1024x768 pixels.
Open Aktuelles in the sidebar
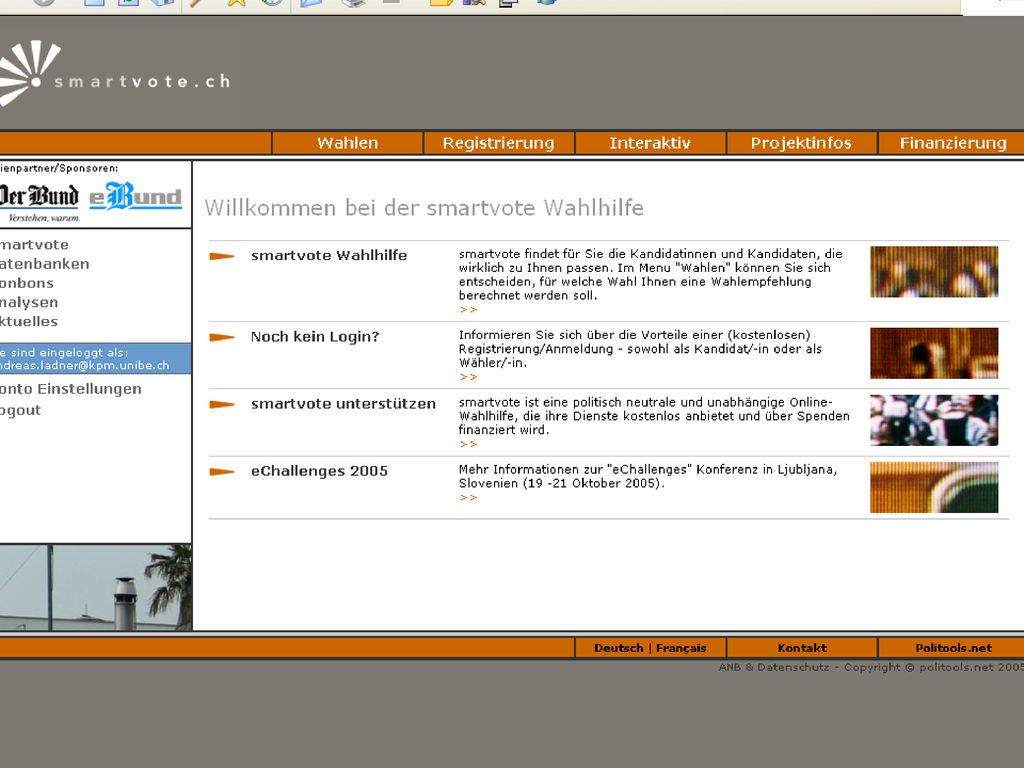[29, 321]
